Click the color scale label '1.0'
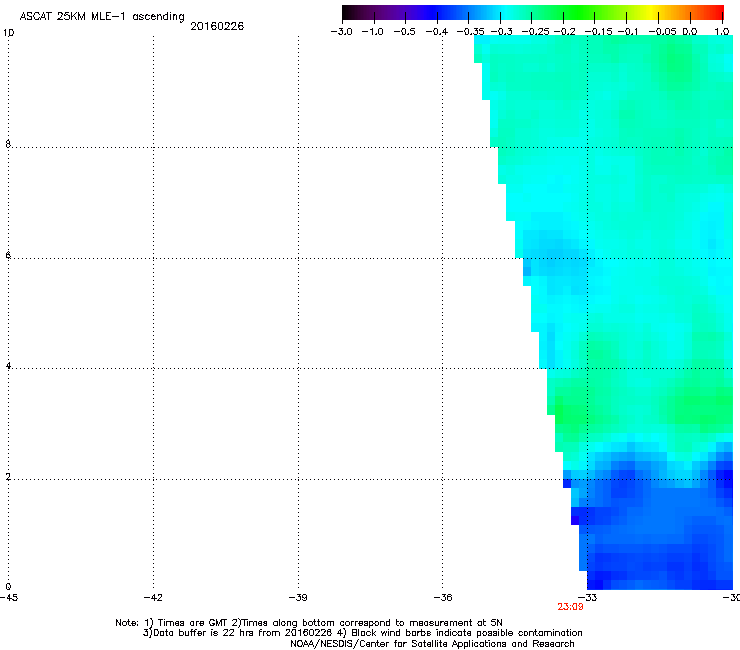 coord(722,32)
